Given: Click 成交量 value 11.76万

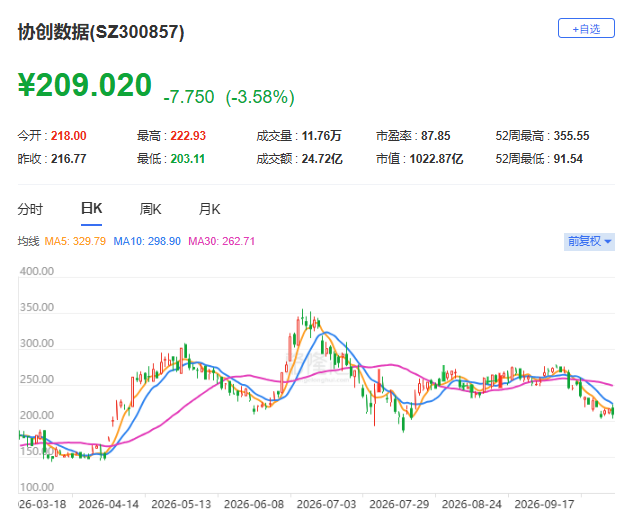Looking at the screenshot, I should [322, 136].
